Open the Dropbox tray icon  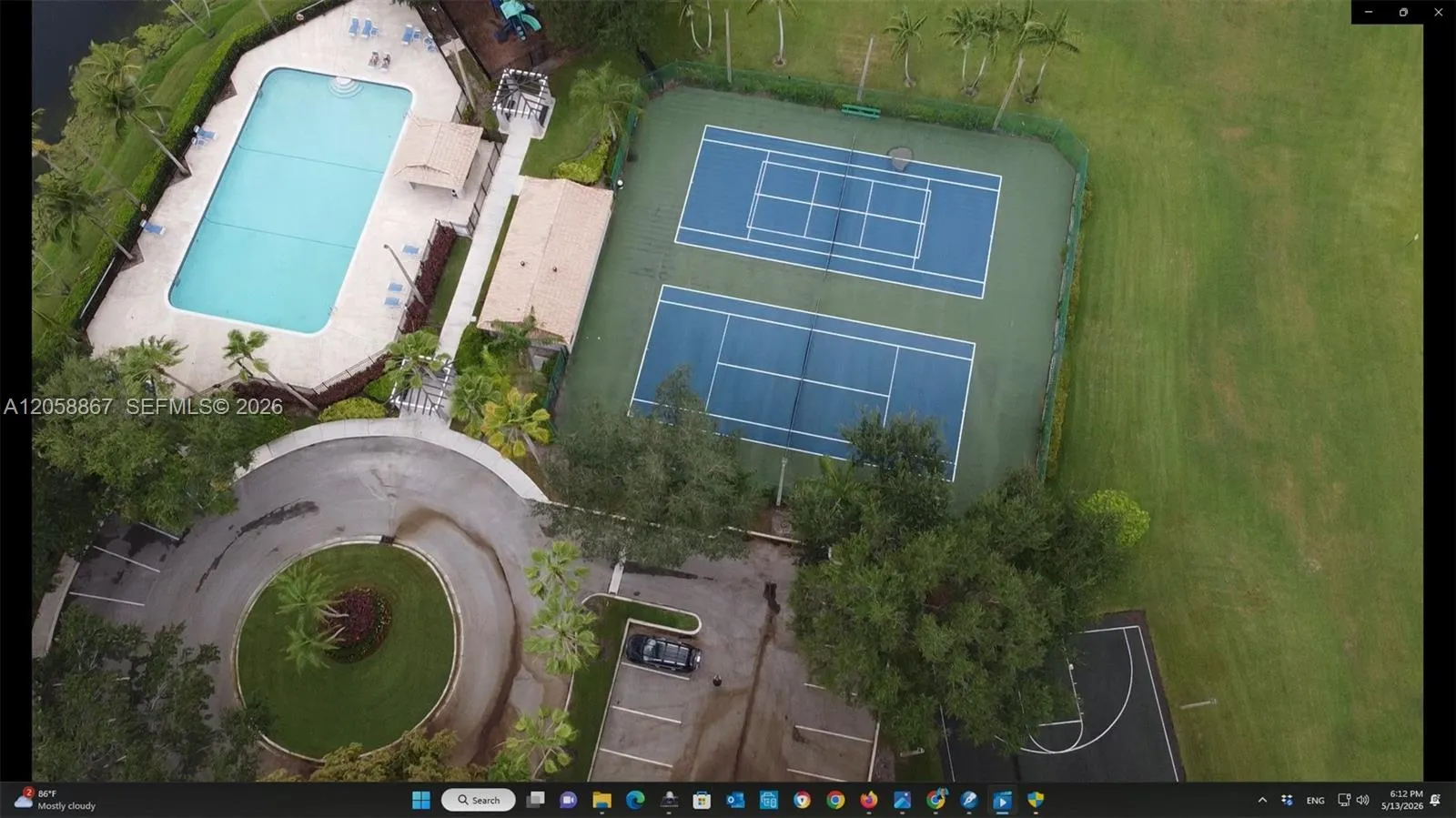click(x=1287, y=800)
